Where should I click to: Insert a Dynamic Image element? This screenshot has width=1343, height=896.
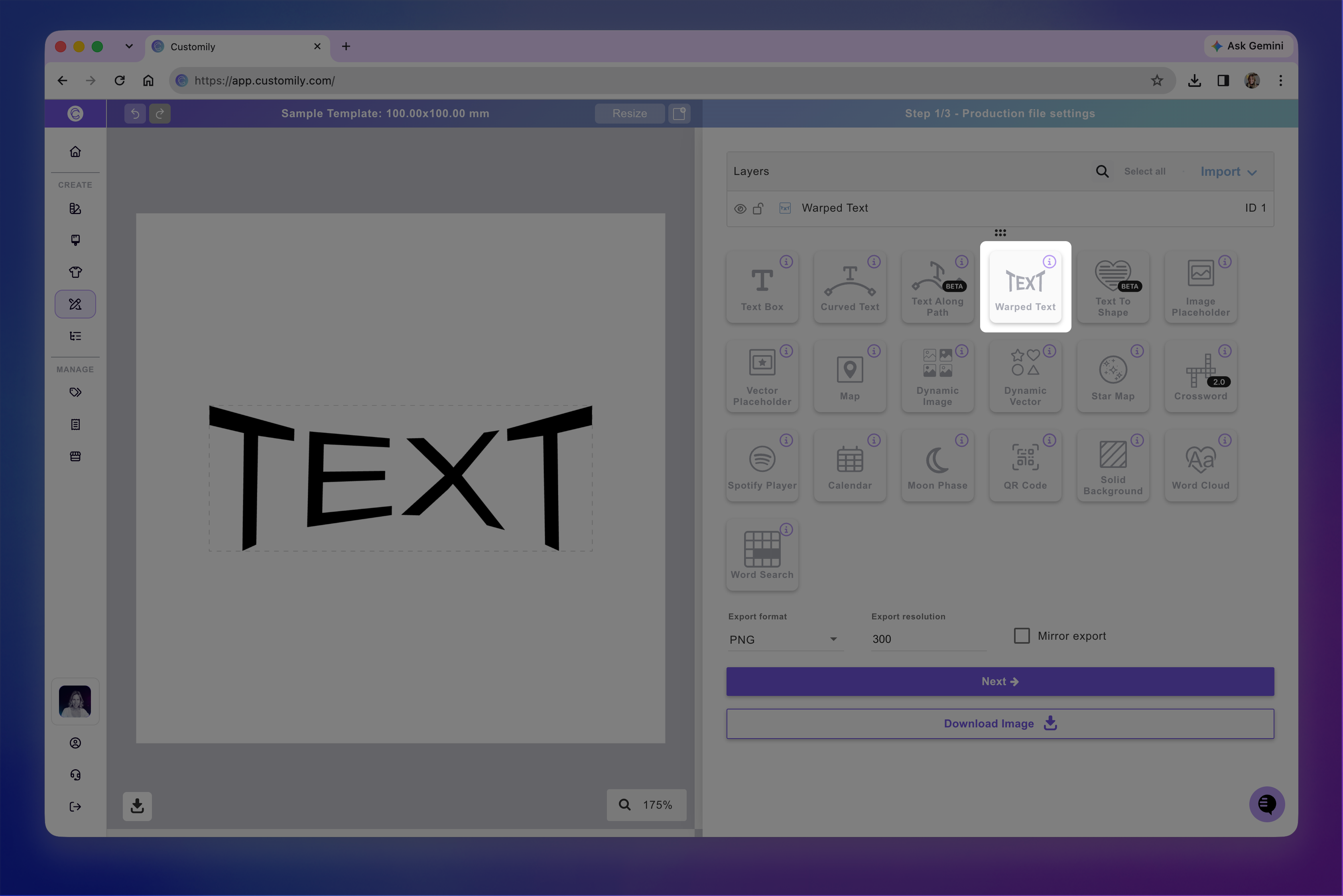tap(937, 376)
